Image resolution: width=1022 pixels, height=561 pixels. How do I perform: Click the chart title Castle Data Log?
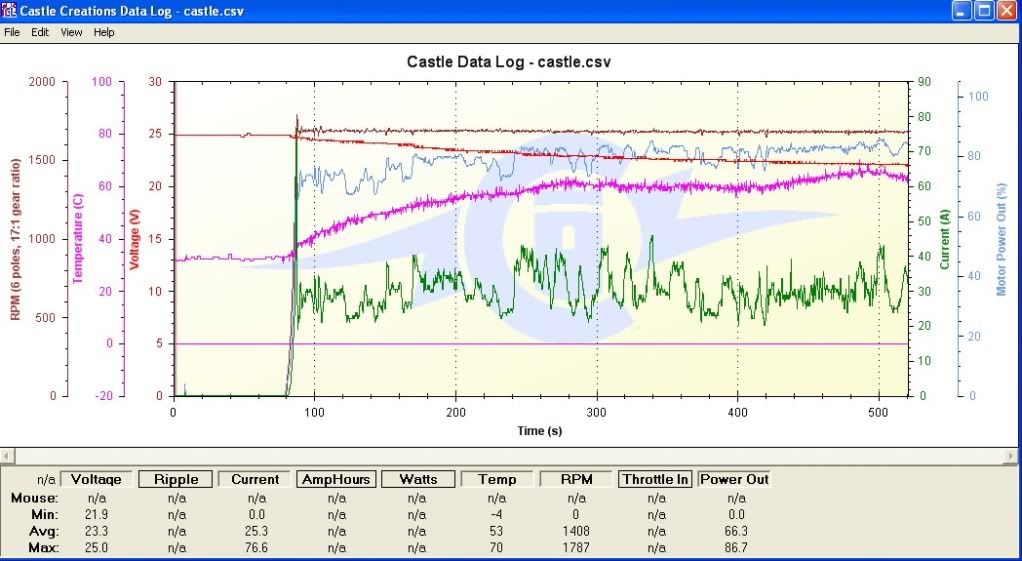[509, 62]
